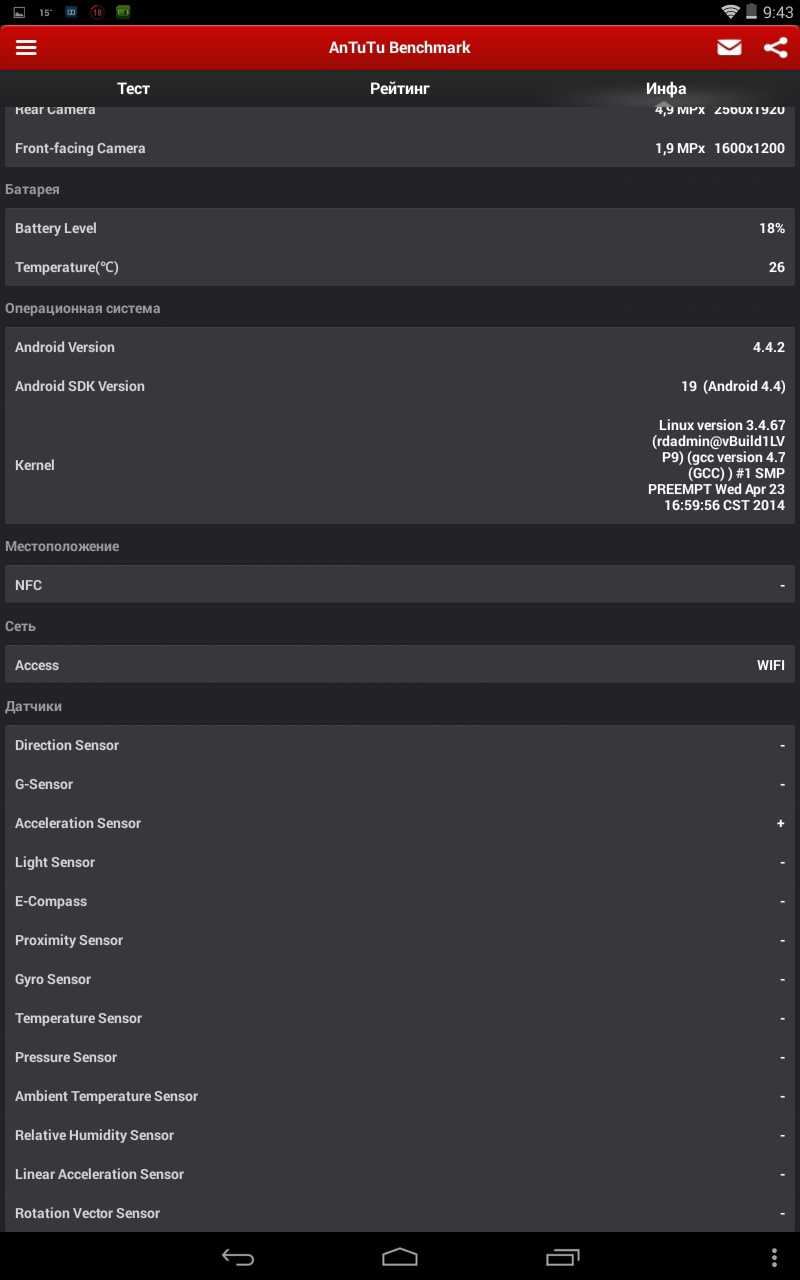This screenshot has width=800, height=1280.
Task: Tap the Front-facing Camera row
Action: [x=400, y=148]
